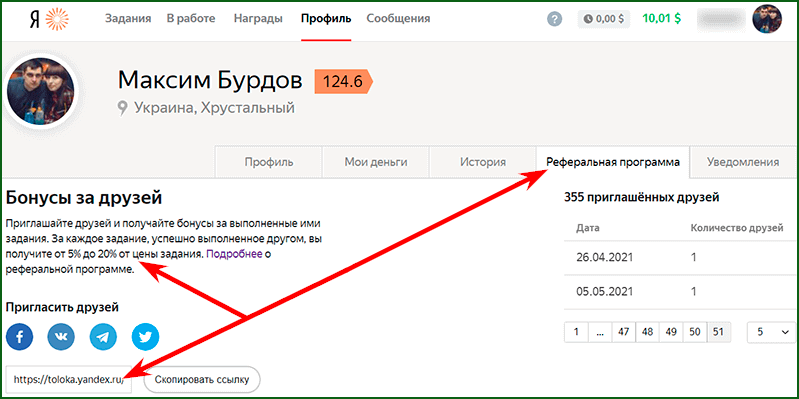
Task: Click the Скопировать ссылку button
Action: [x=202, y=379]
